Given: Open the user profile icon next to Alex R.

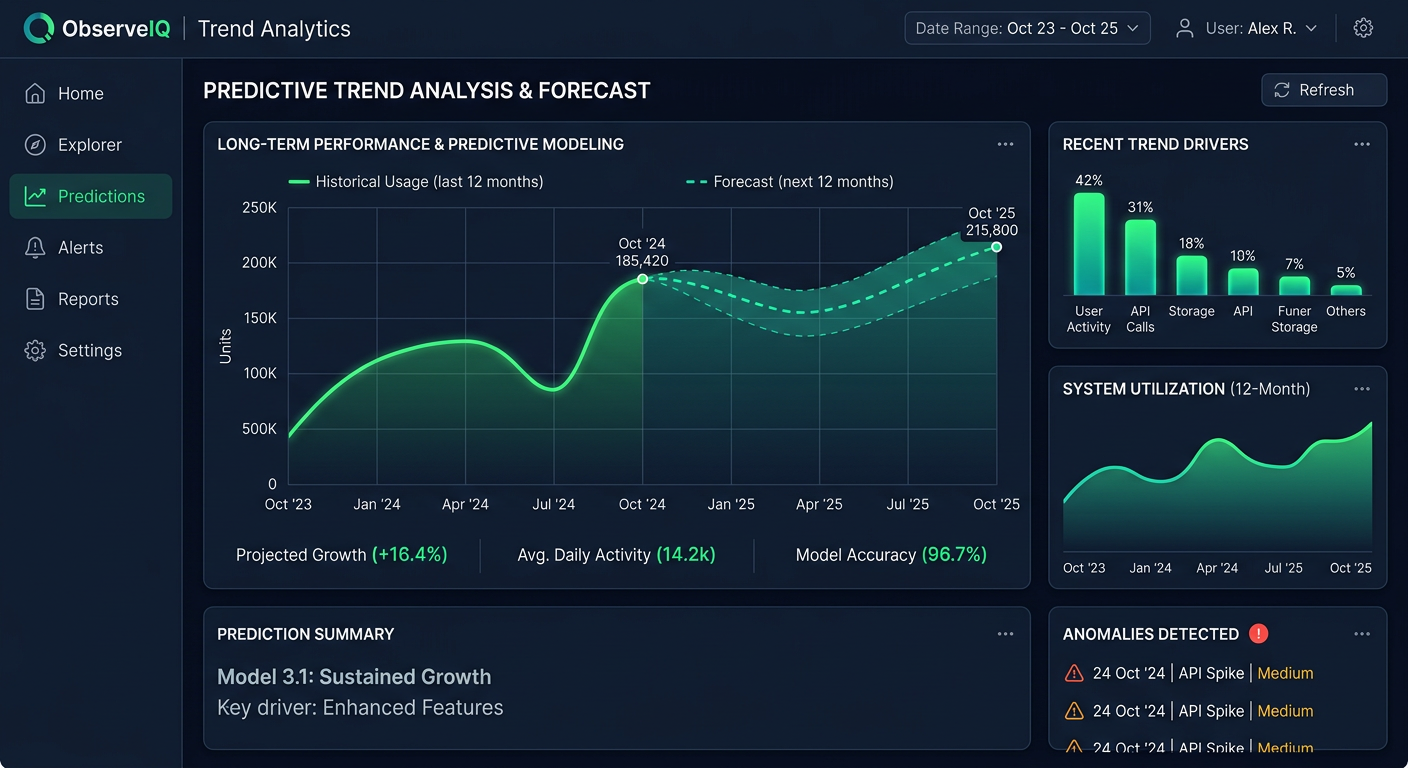Looking at the screenshot, I should click(1184, 28).
